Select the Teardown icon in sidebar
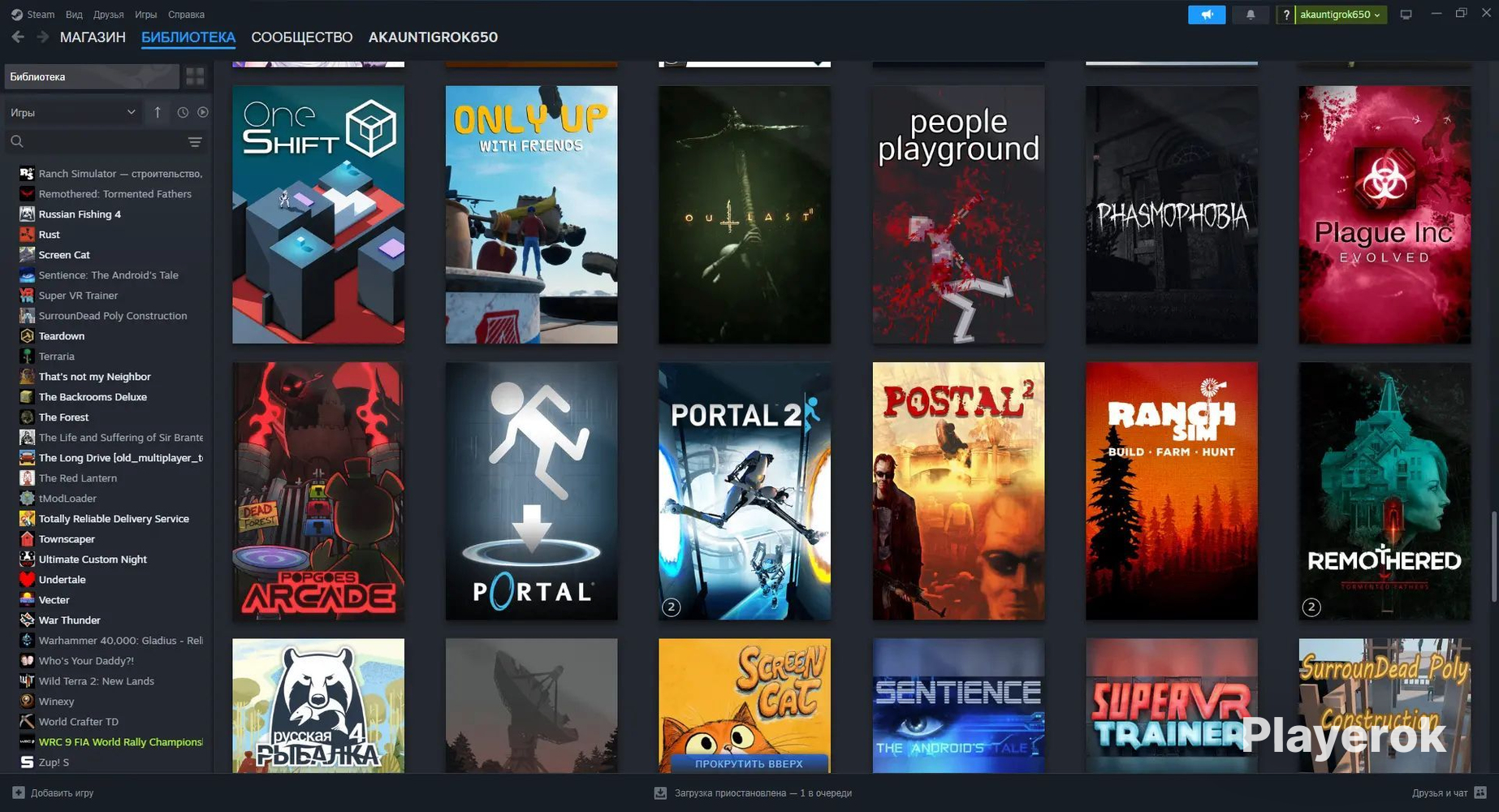This screenshot has width=1499, height=812. point(27,336)
